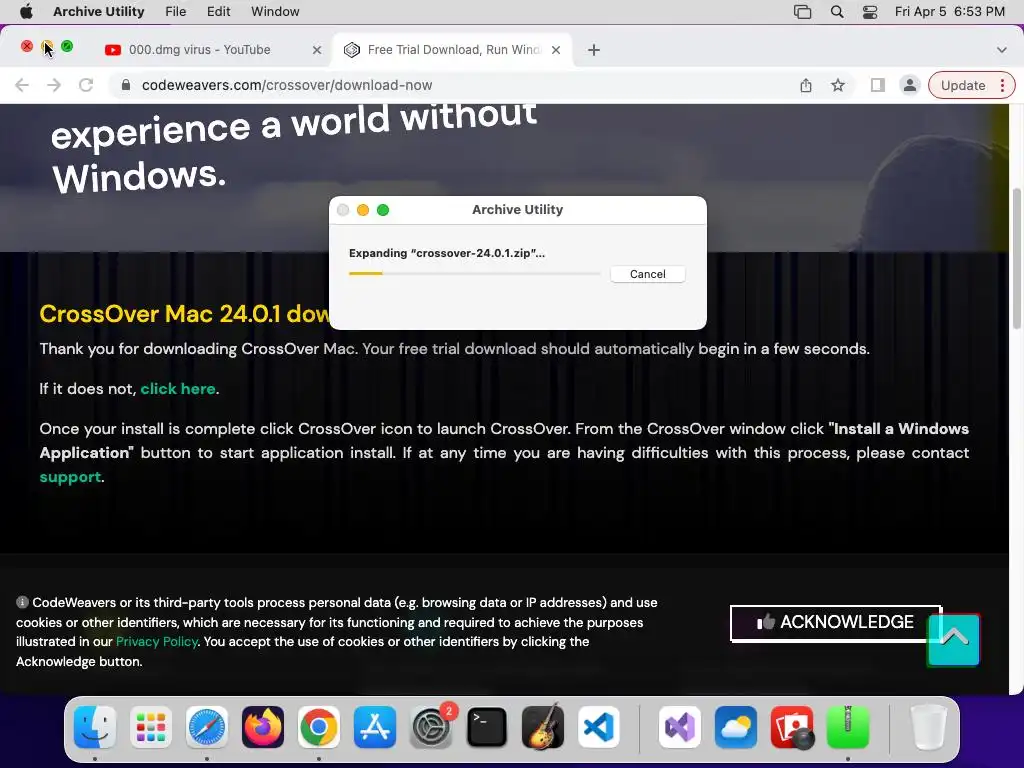Cancel the zip expansion
This screenshot has width=1024, height=768.
click(648, 274)
